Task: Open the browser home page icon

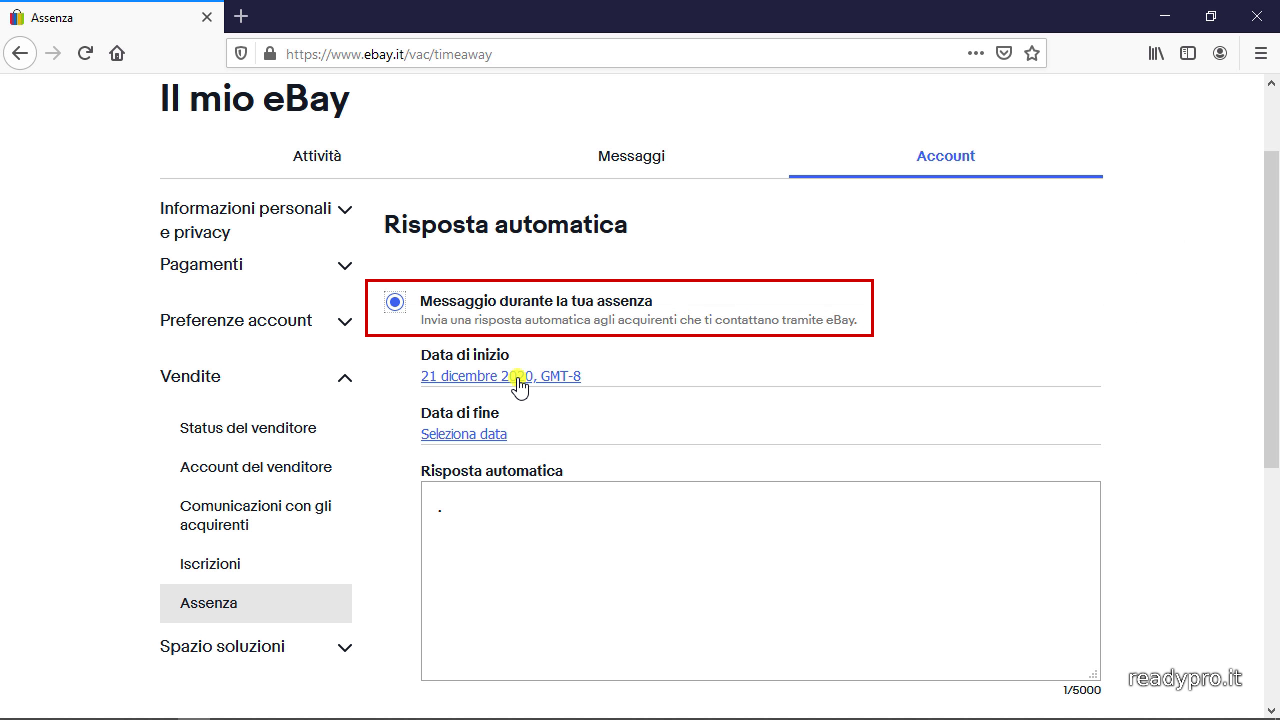Action: point(117,54)
